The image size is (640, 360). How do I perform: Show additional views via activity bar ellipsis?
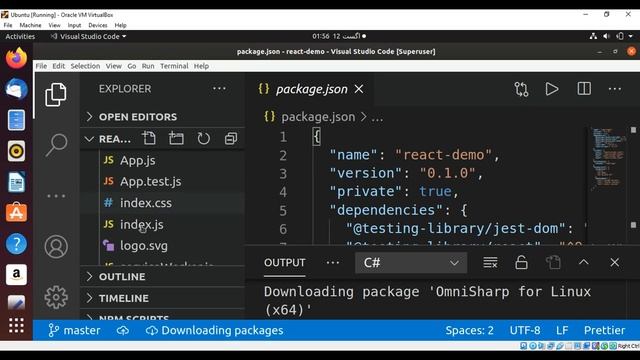pyautogui.click(x=56, y=196)
